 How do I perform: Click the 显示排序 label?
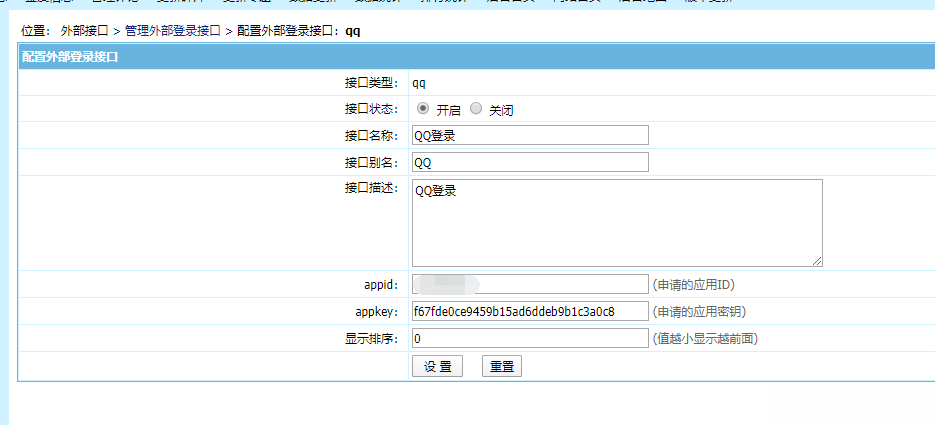(x=371, y=339)
